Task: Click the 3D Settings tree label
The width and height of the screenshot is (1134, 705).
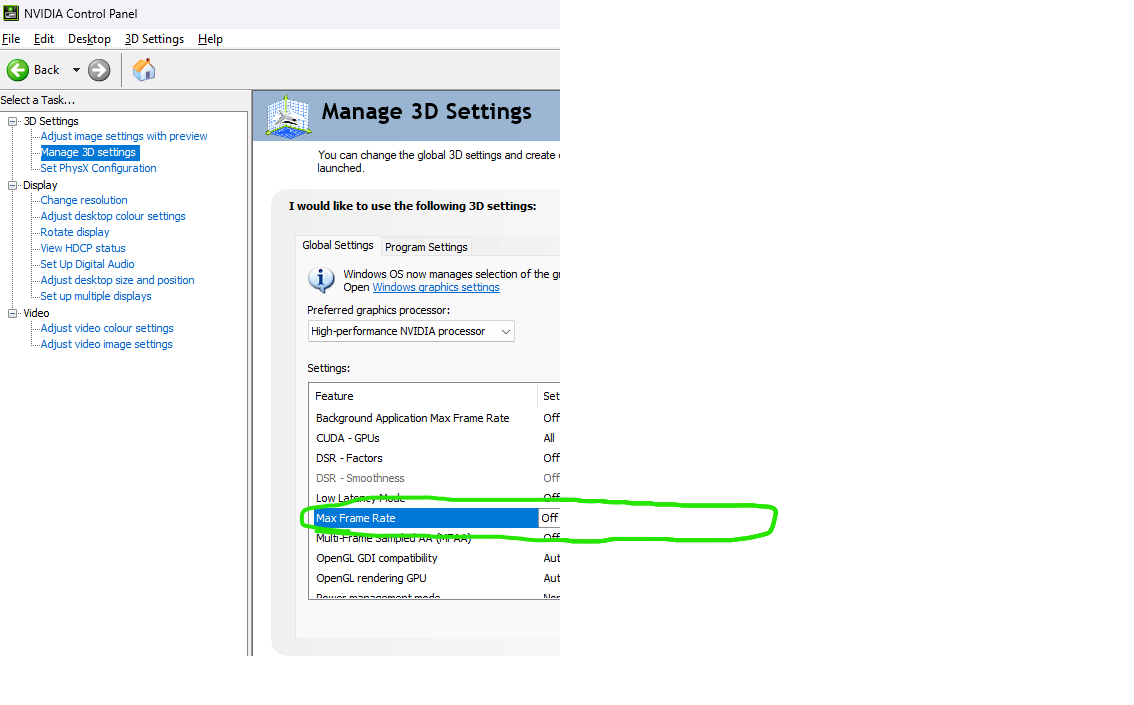Action: (51, 121)
